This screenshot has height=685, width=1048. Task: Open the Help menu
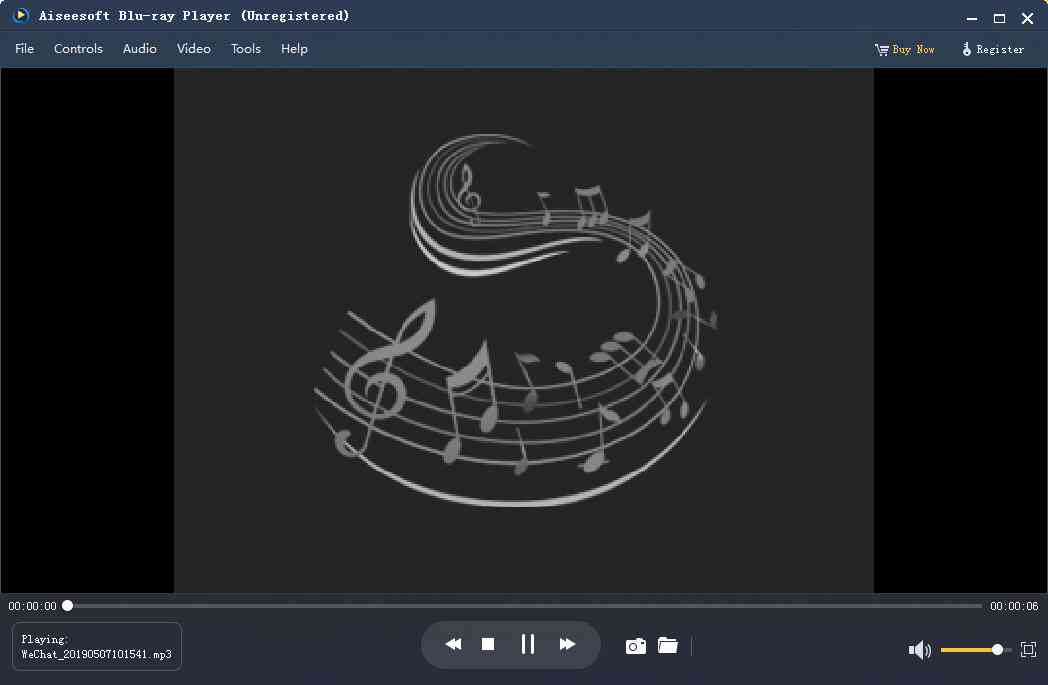(x=294, y=49)
